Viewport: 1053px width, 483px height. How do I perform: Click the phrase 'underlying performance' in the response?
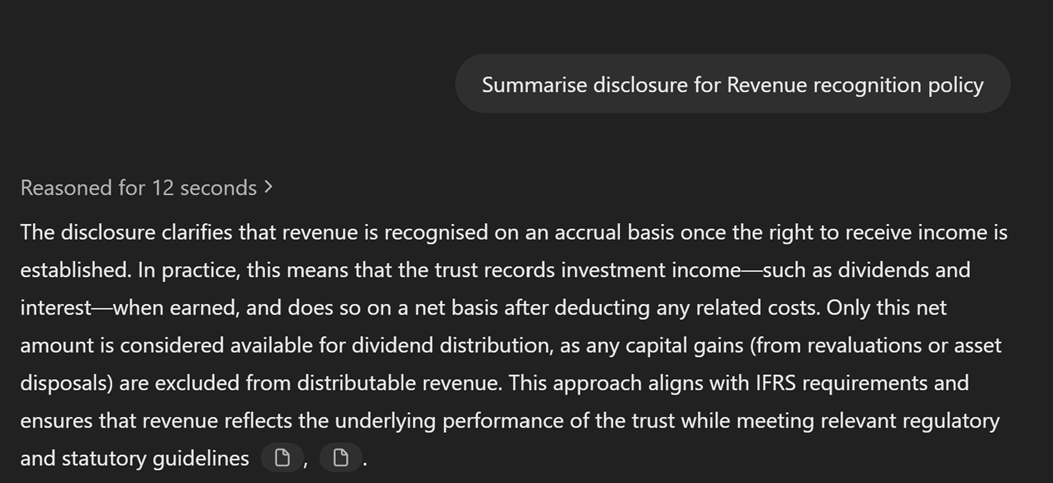tap(446, 421)
